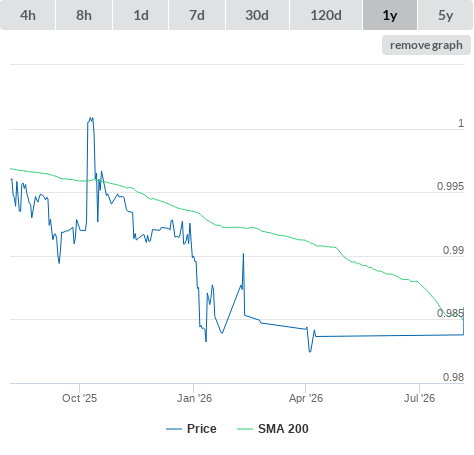Switch chart to 30d range
This screenshot has width=474, height=455.
pos(257,15)
